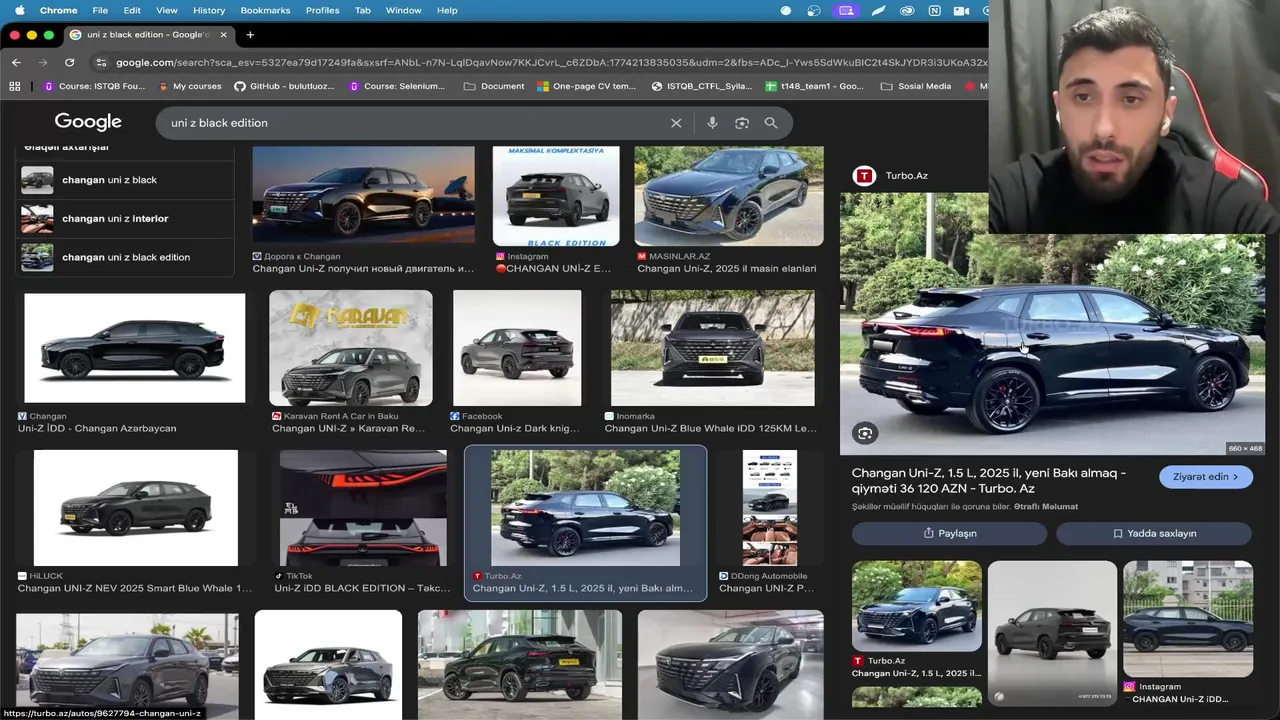1280x720 pixels.
Task: Close the 'uni z black edition' browser tab
Action: click(223, 34)
